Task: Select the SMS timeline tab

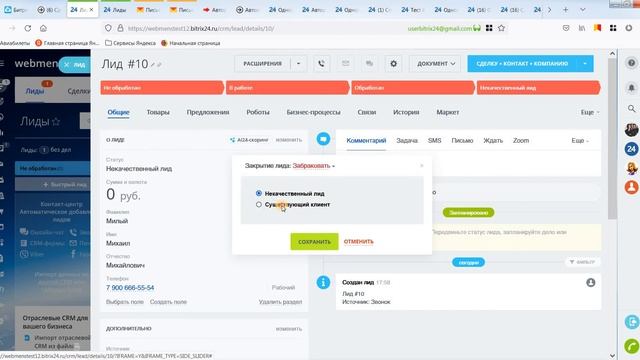Action: [434, 140]
